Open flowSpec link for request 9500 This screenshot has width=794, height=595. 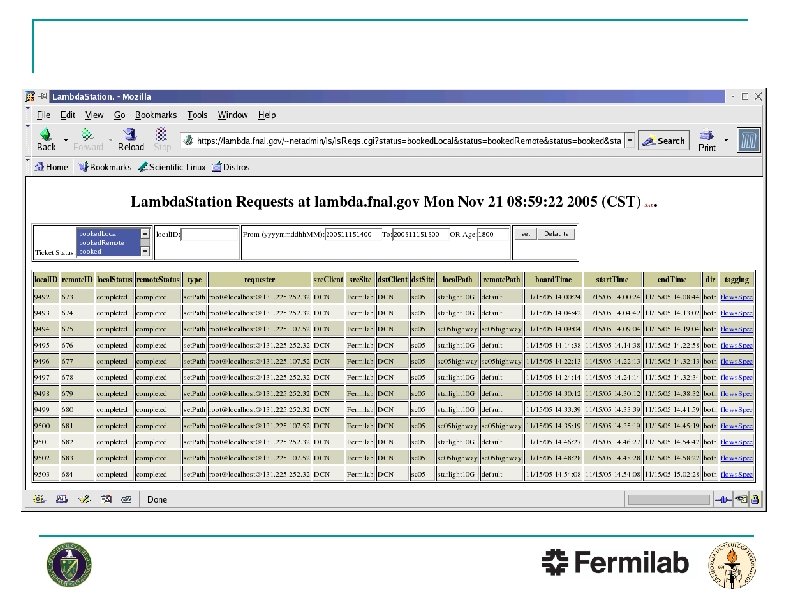click(736, 426)
